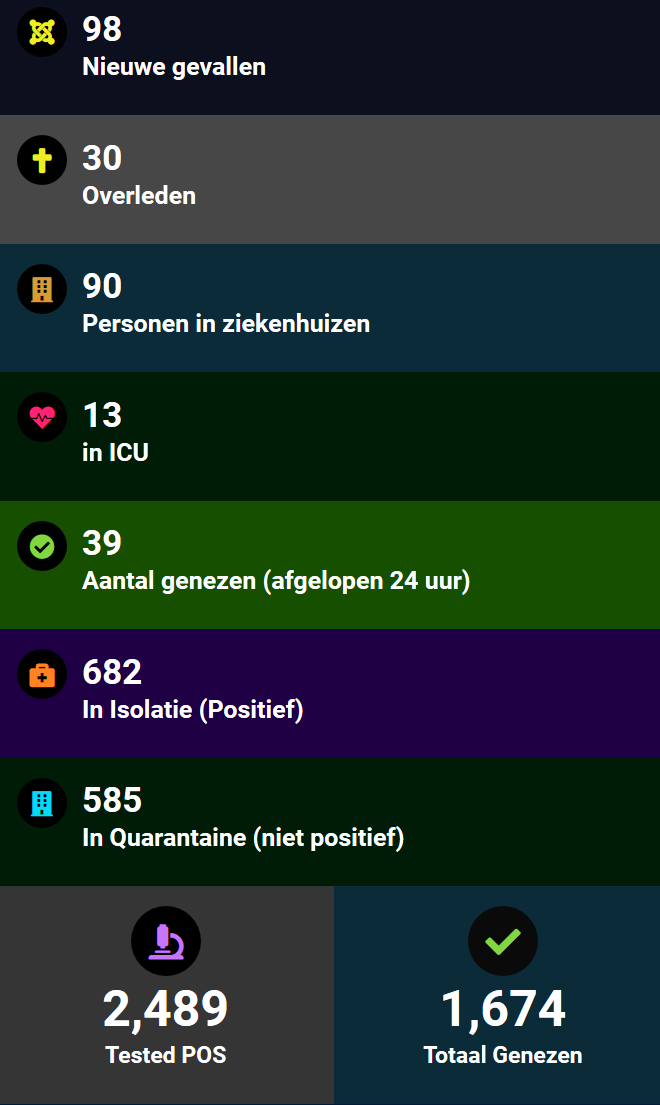Click the yellow virus icon for Nieuwe gevallen
The width and height of the screenshot is (660, 1105).
42,33
